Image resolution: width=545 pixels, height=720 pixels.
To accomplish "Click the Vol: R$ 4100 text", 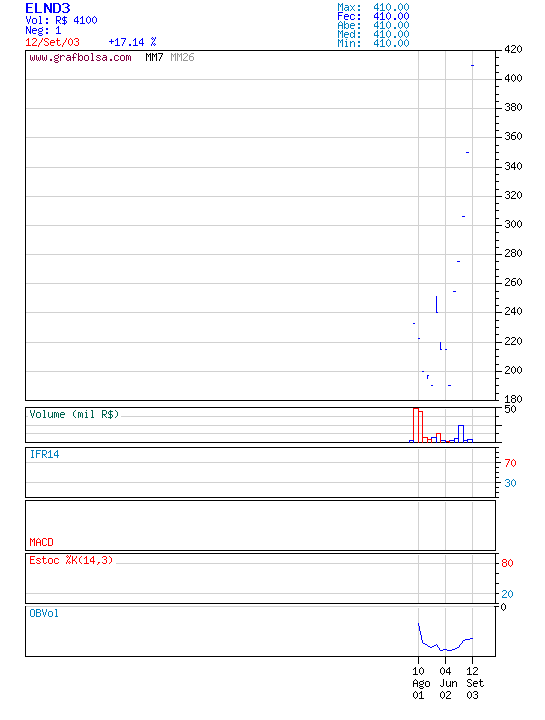I will pyautogui.click(x=61, y=20).
